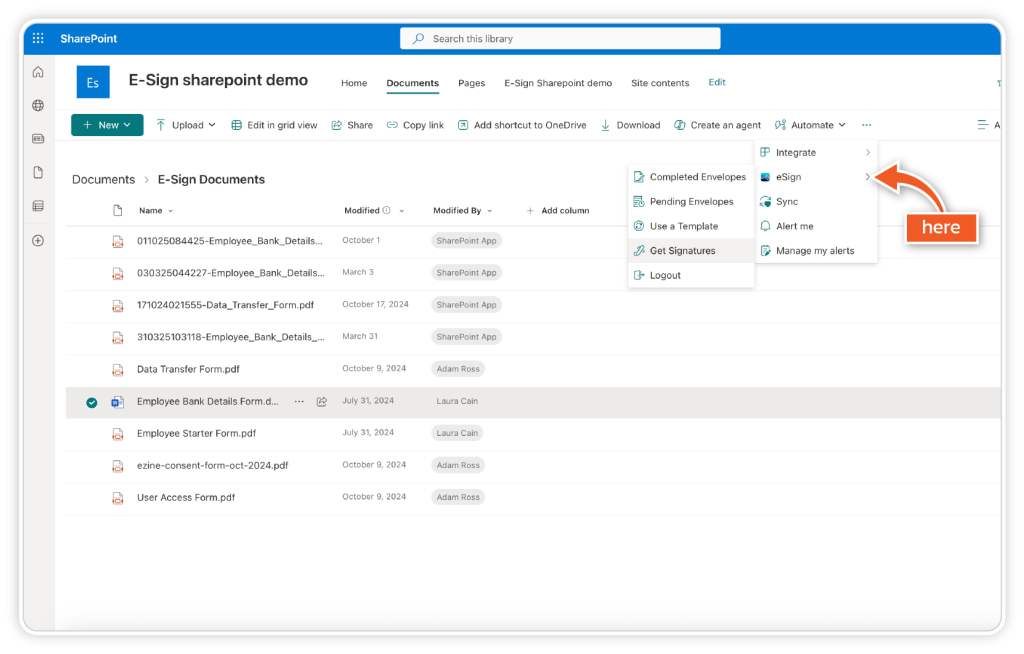Click share icon on Employee Bank Details row

click(x=322, y=401)
